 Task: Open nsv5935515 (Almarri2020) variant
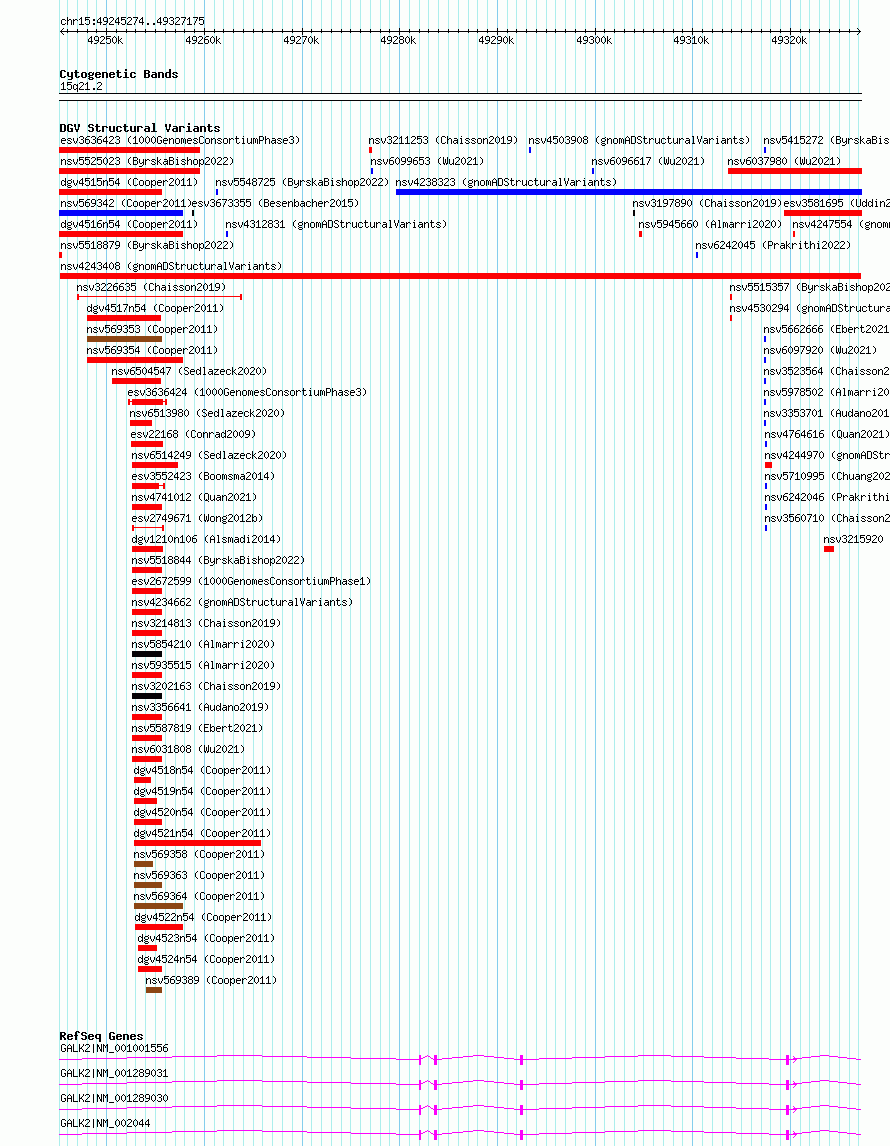point(203,666)
